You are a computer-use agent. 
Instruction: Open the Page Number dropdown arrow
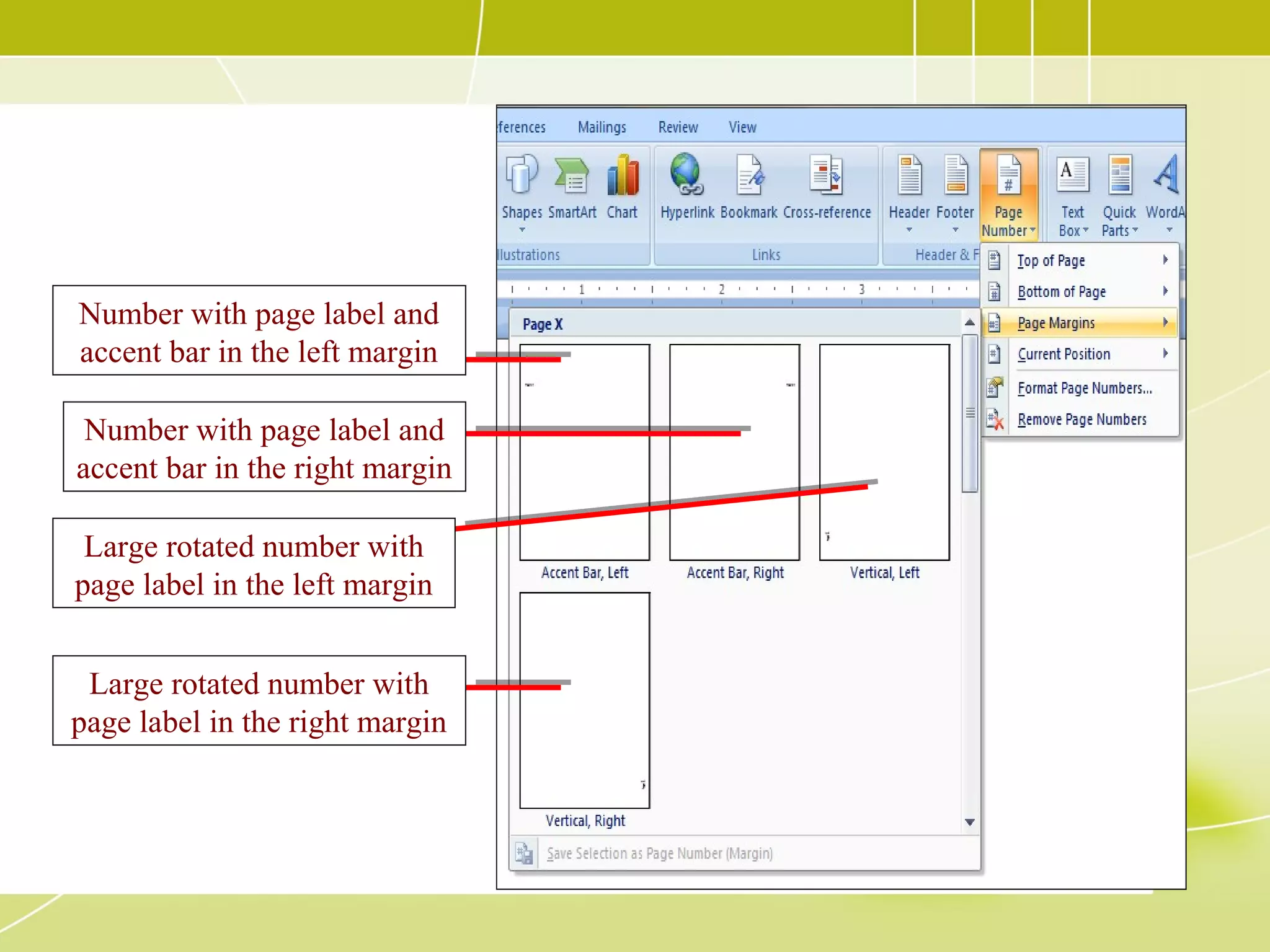point(1032,230)
